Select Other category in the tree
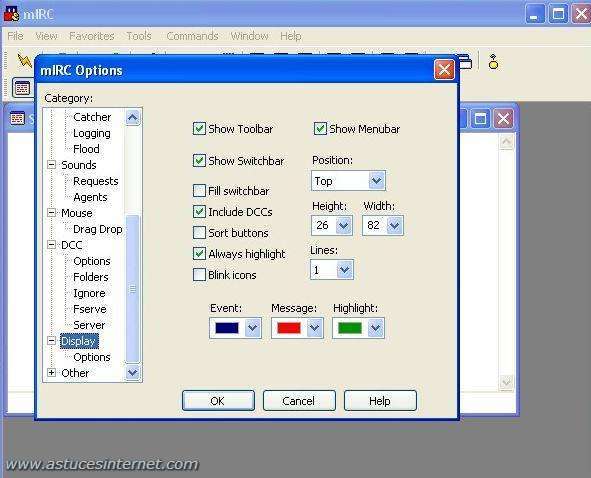 click(x=75, y=372)
